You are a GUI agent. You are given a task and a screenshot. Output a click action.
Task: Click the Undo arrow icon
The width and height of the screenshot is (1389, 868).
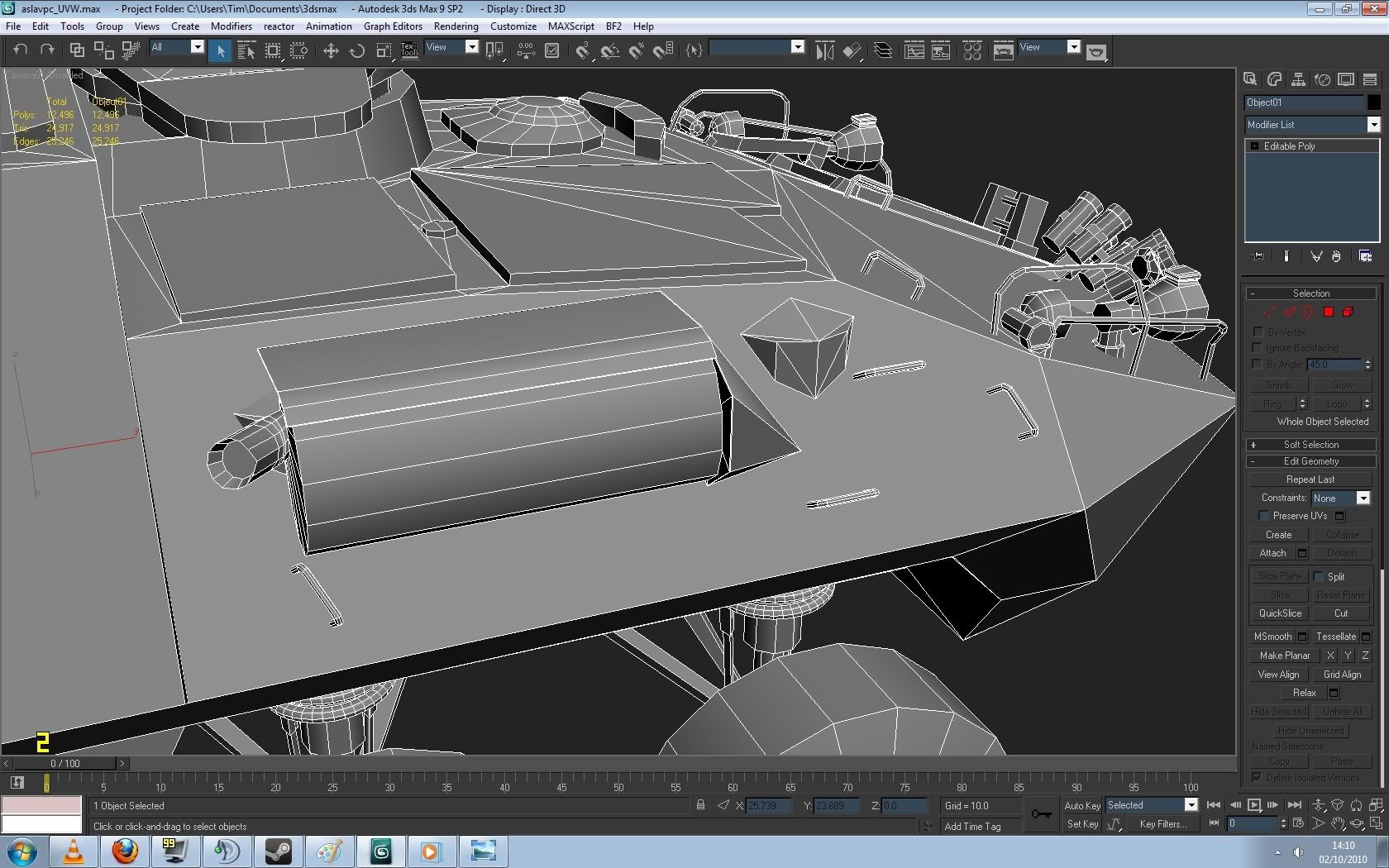tap(21, 50)
